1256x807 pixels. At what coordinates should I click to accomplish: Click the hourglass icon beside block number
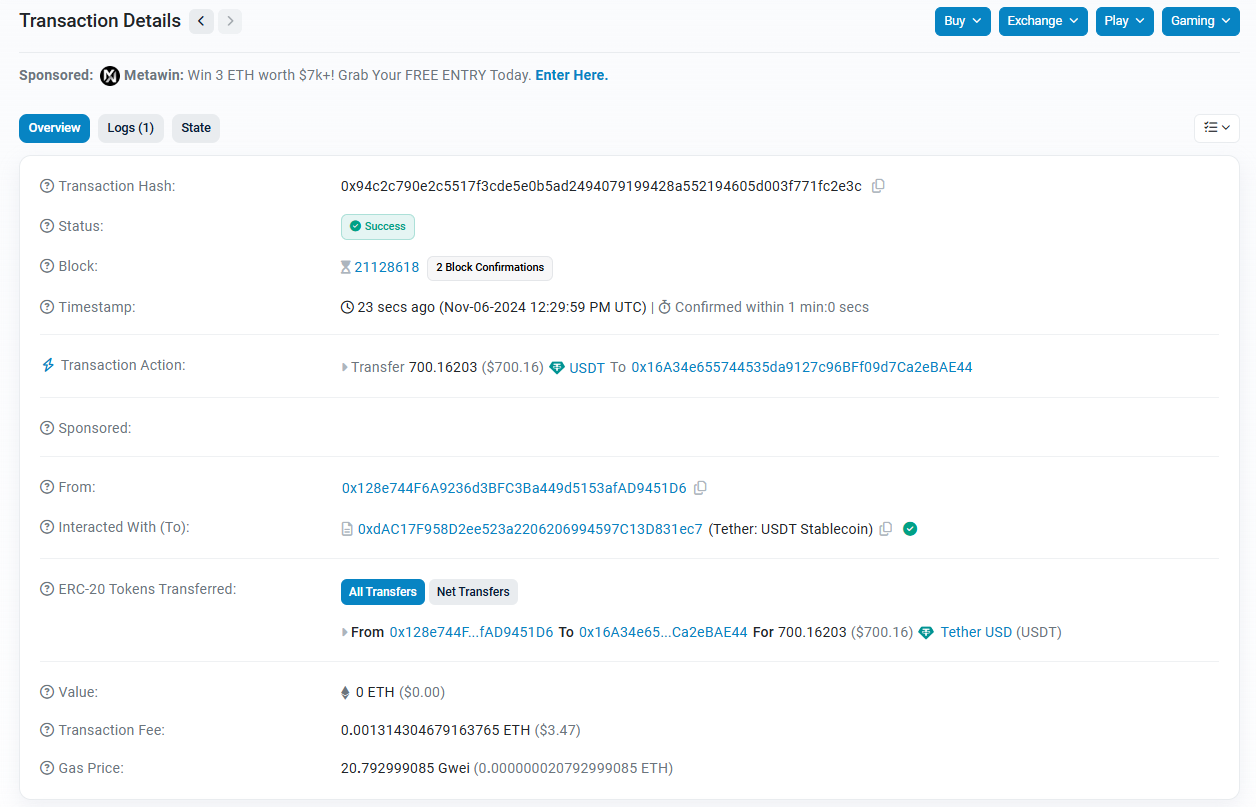(x=346, y=267)
